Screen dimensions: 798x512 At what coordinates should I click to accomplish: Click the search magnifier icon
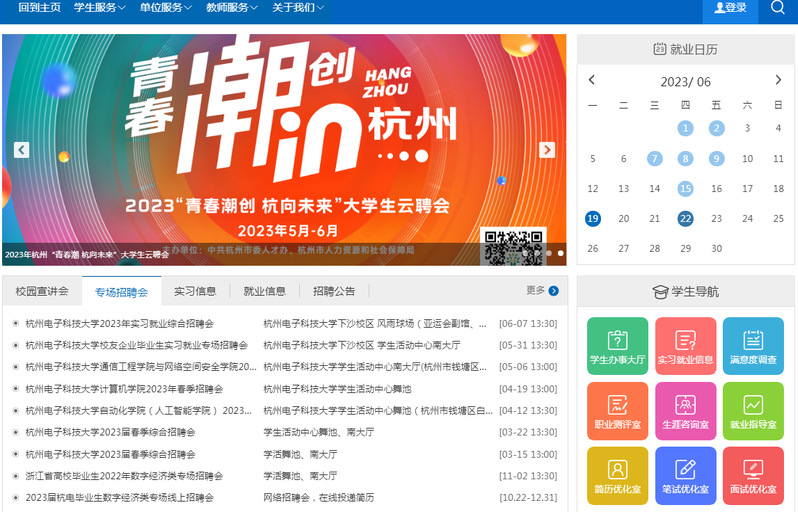[x=778, y=8]
